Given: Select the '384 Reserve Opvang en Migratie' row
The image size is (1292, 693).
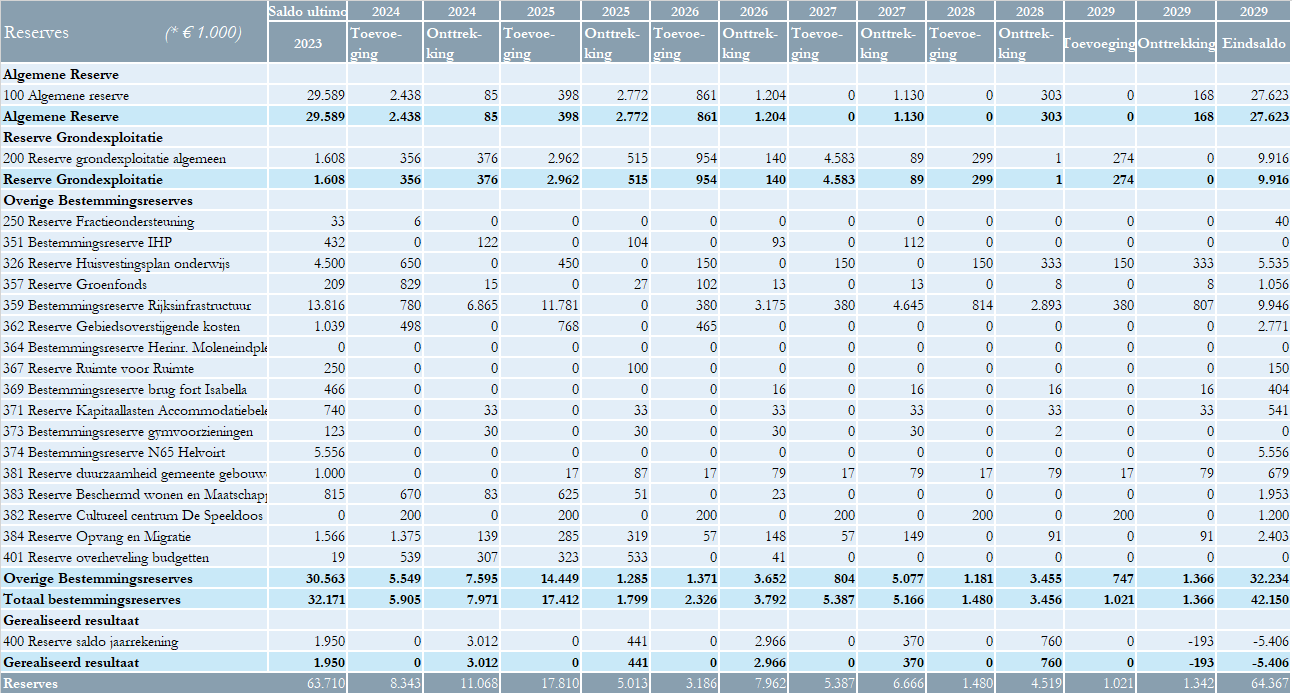Looking at the screenshot, I should [96, 537].
